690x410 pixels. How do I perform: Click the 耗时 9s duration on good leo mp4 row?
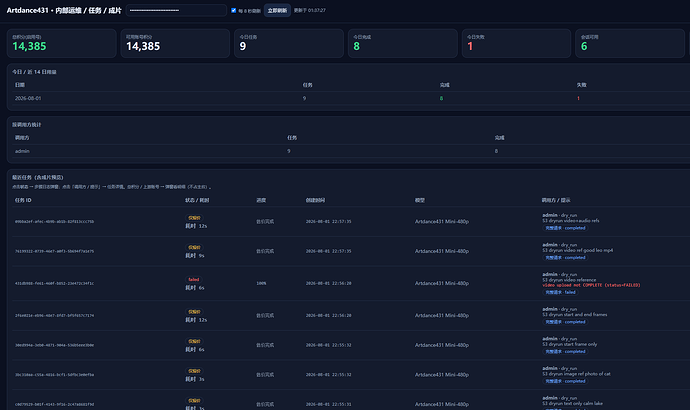point(195,255)
